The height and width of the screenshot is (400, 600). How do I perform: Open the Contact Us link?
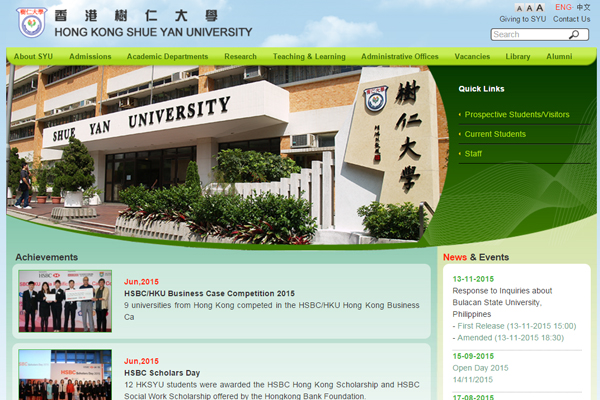tap(571, 19)
